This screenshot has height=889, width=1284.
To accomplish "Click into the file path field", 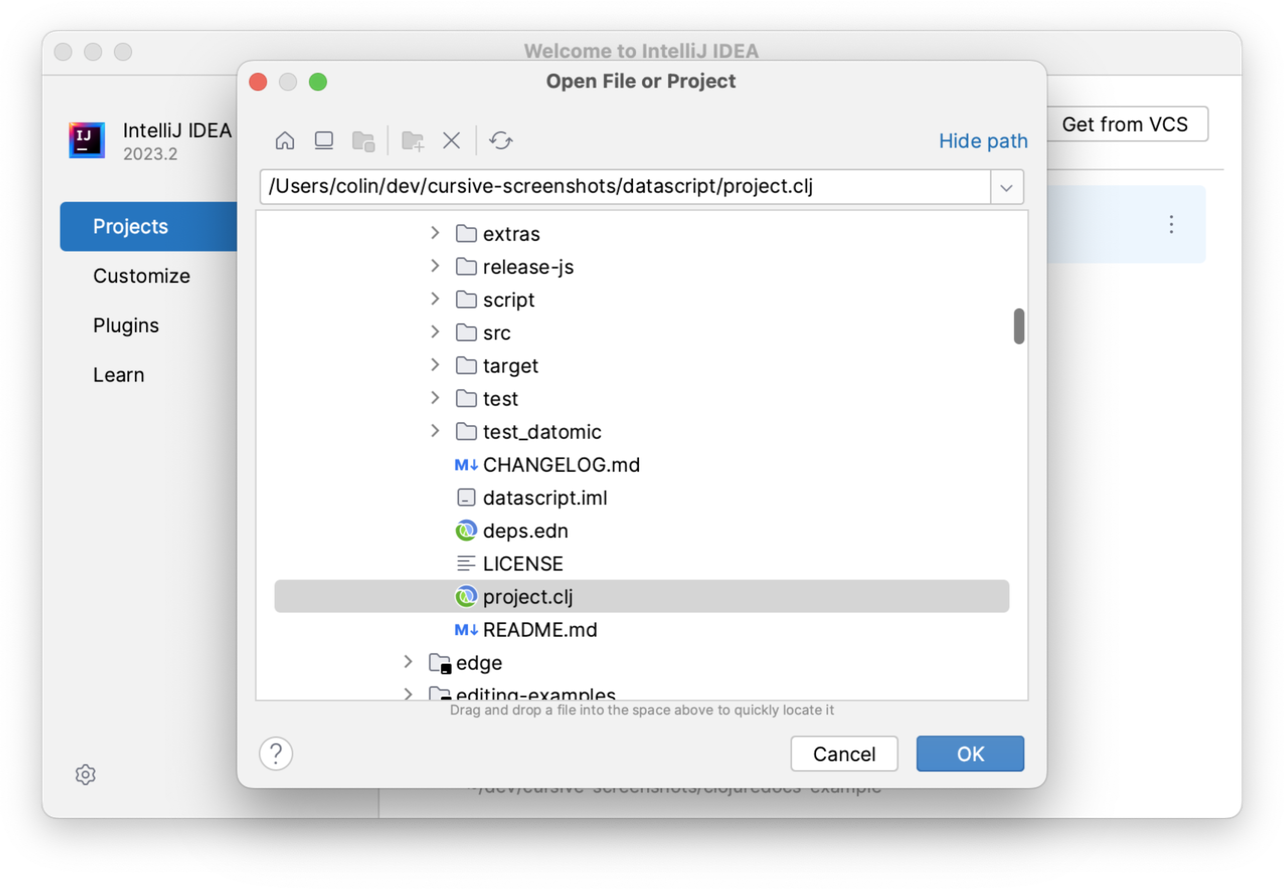I will (x=625, y=187).
